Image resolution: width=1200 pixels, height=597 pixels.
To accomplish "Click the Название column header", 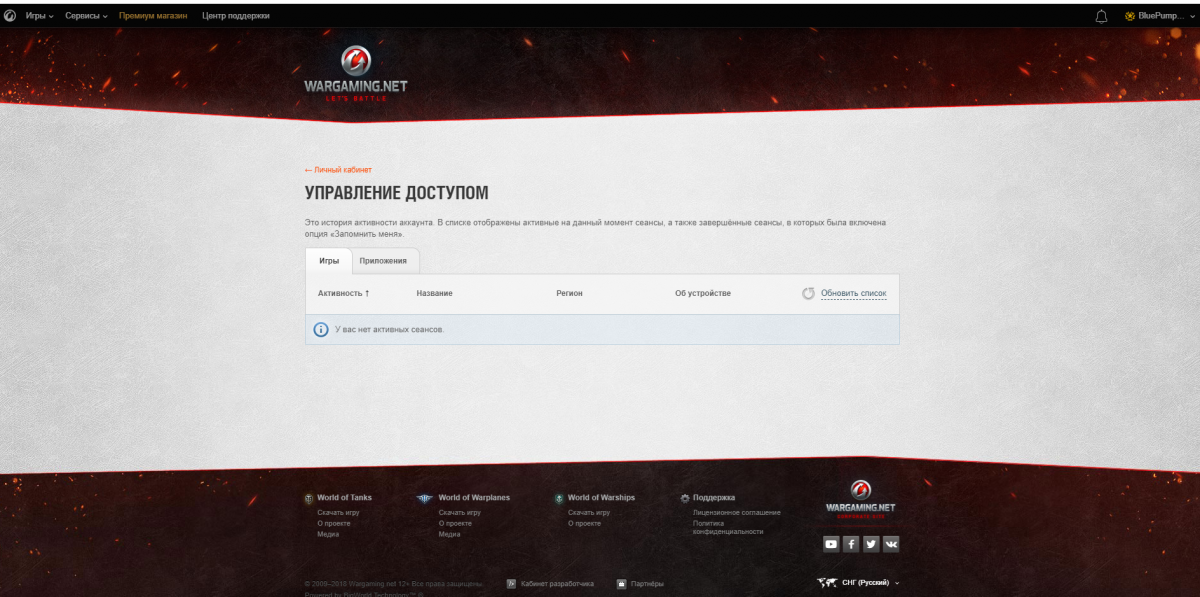I will click(434, 293).
